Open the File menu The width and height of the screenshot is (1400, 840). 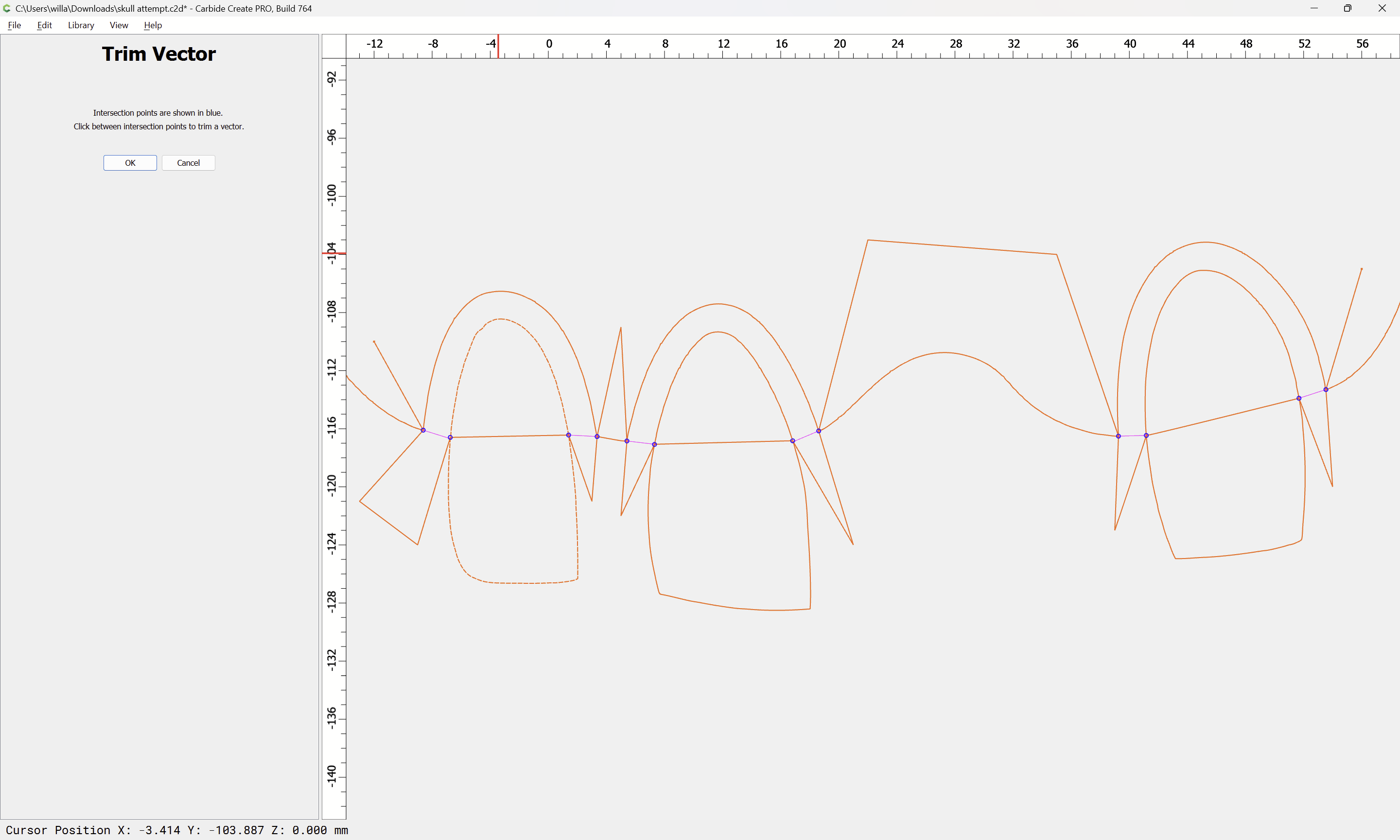click(x=14, y=25)
